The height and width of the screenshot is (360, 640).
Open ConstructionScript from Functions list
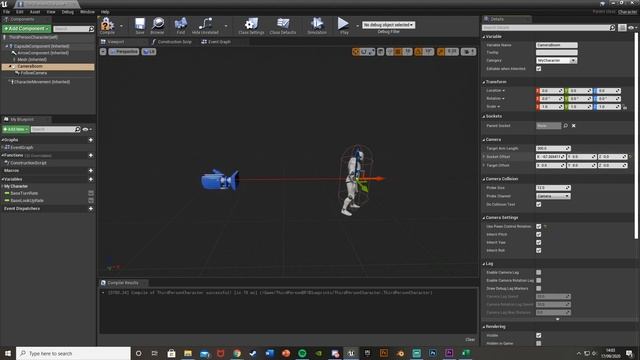28,163
